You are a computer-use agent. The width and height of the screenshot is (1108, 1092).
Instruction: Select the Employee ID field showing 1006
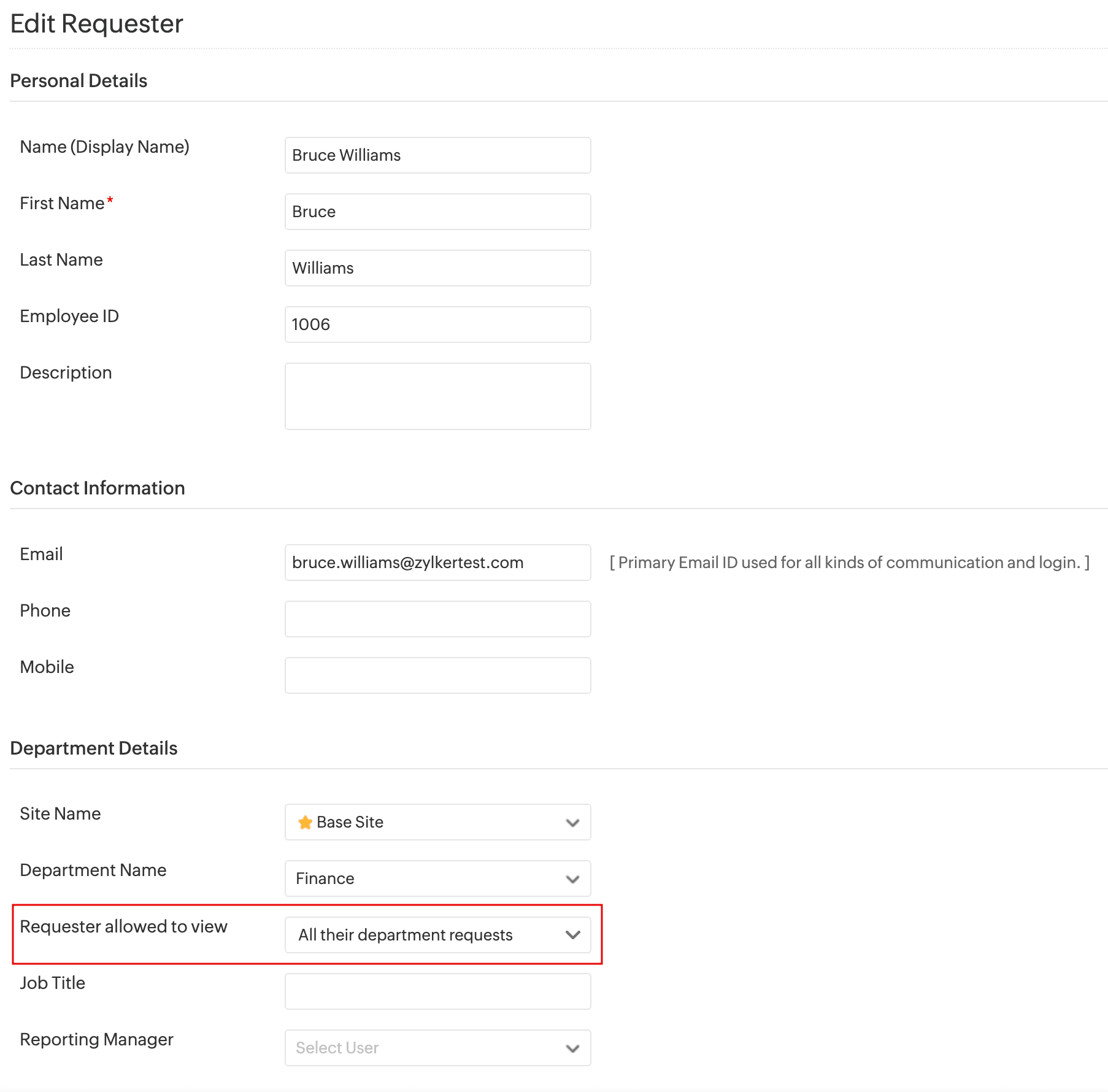(437, 325)
